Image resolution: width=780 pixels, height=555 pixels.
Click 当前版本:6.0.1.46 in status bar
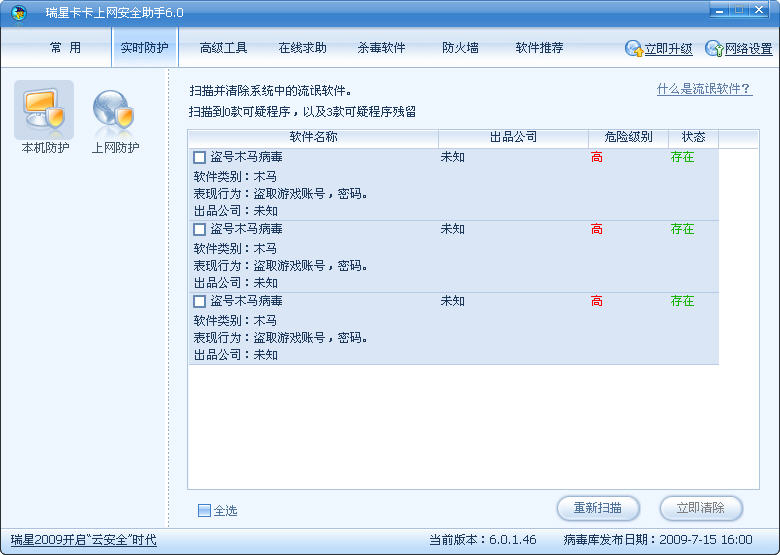[x=483, y=540]
